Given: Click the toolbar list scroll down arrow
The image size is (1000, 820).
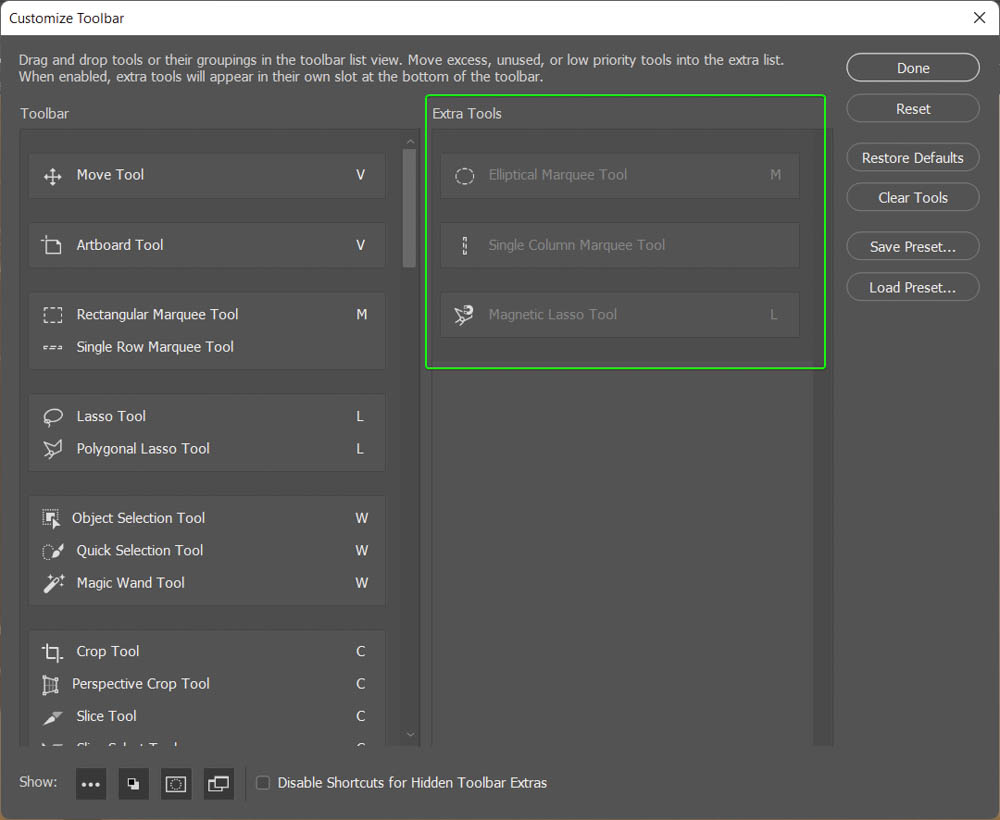Looking at the screenshot, I should coord(410,735).
